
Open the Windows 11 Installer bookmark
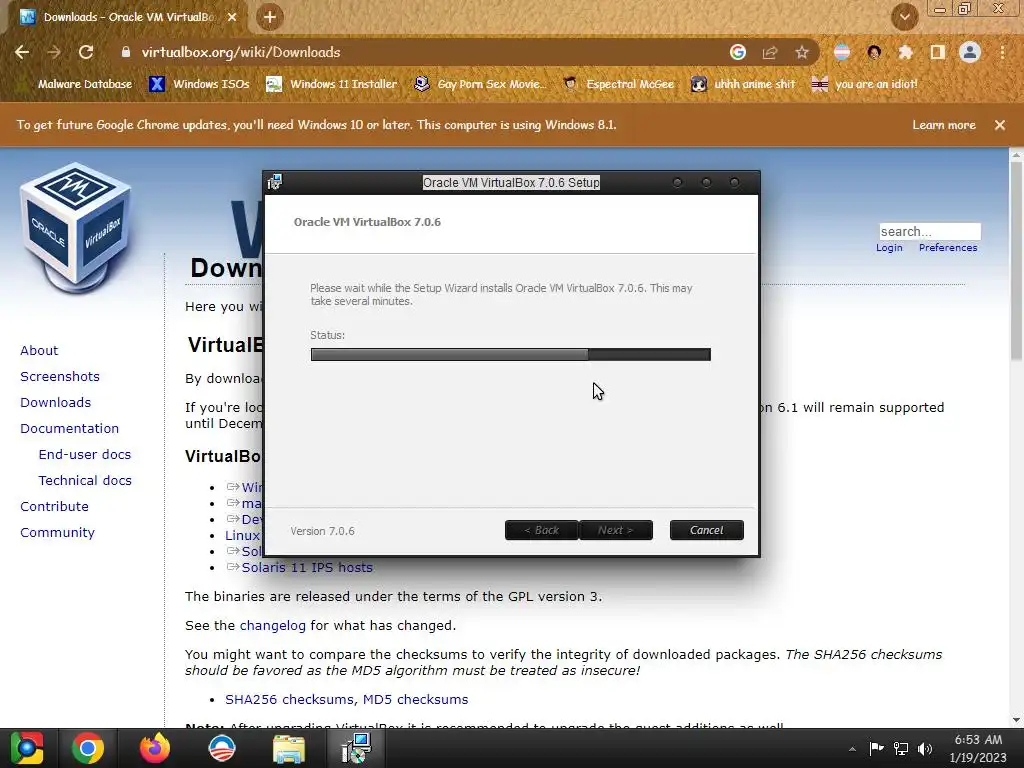click(x=332, y=84)
